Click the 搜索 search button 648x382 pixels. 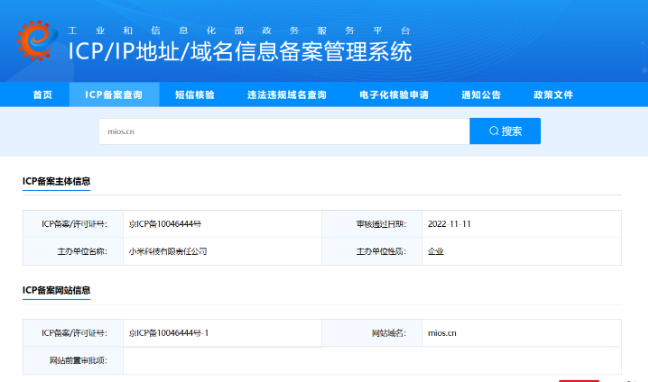pos(505,131)
